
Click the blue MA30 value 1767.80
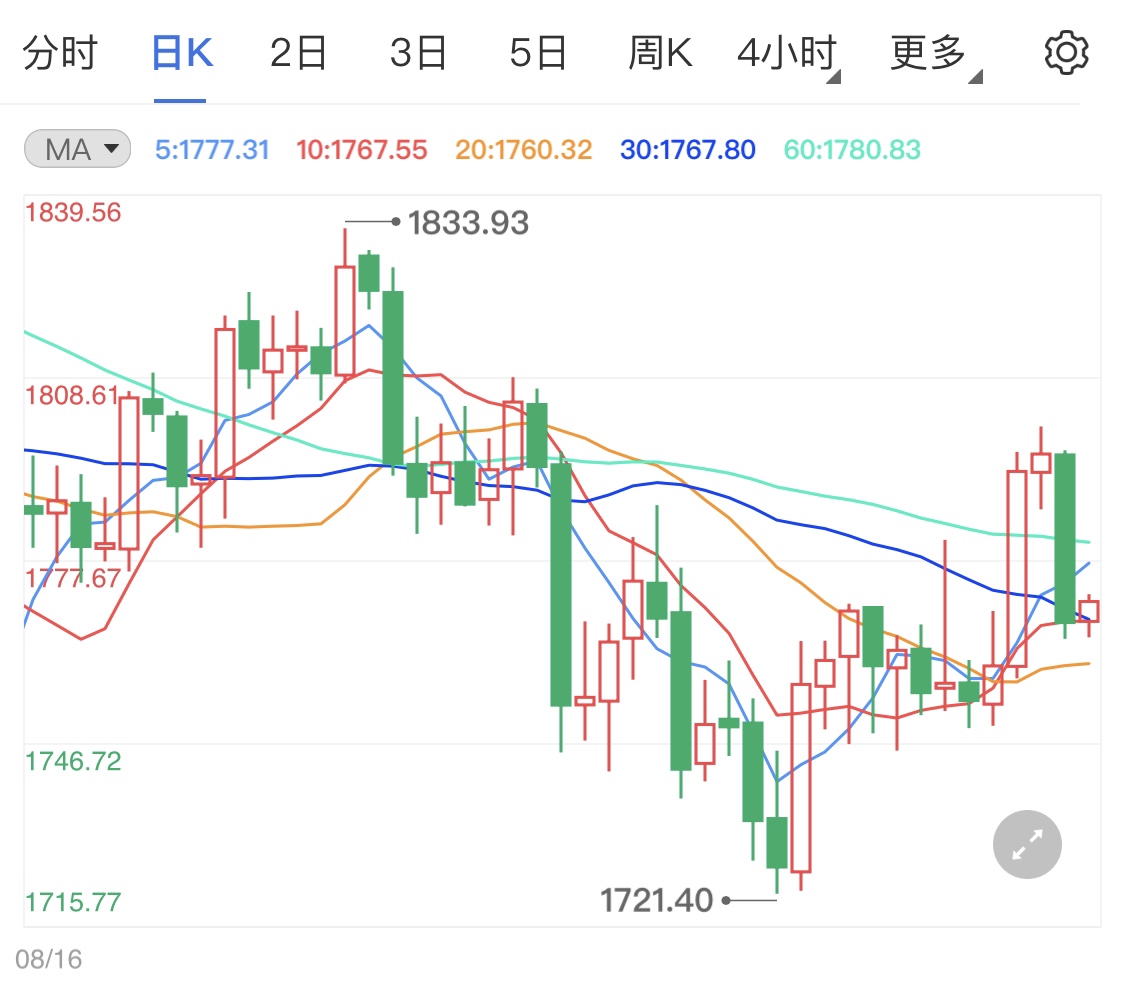click(686, 148)
